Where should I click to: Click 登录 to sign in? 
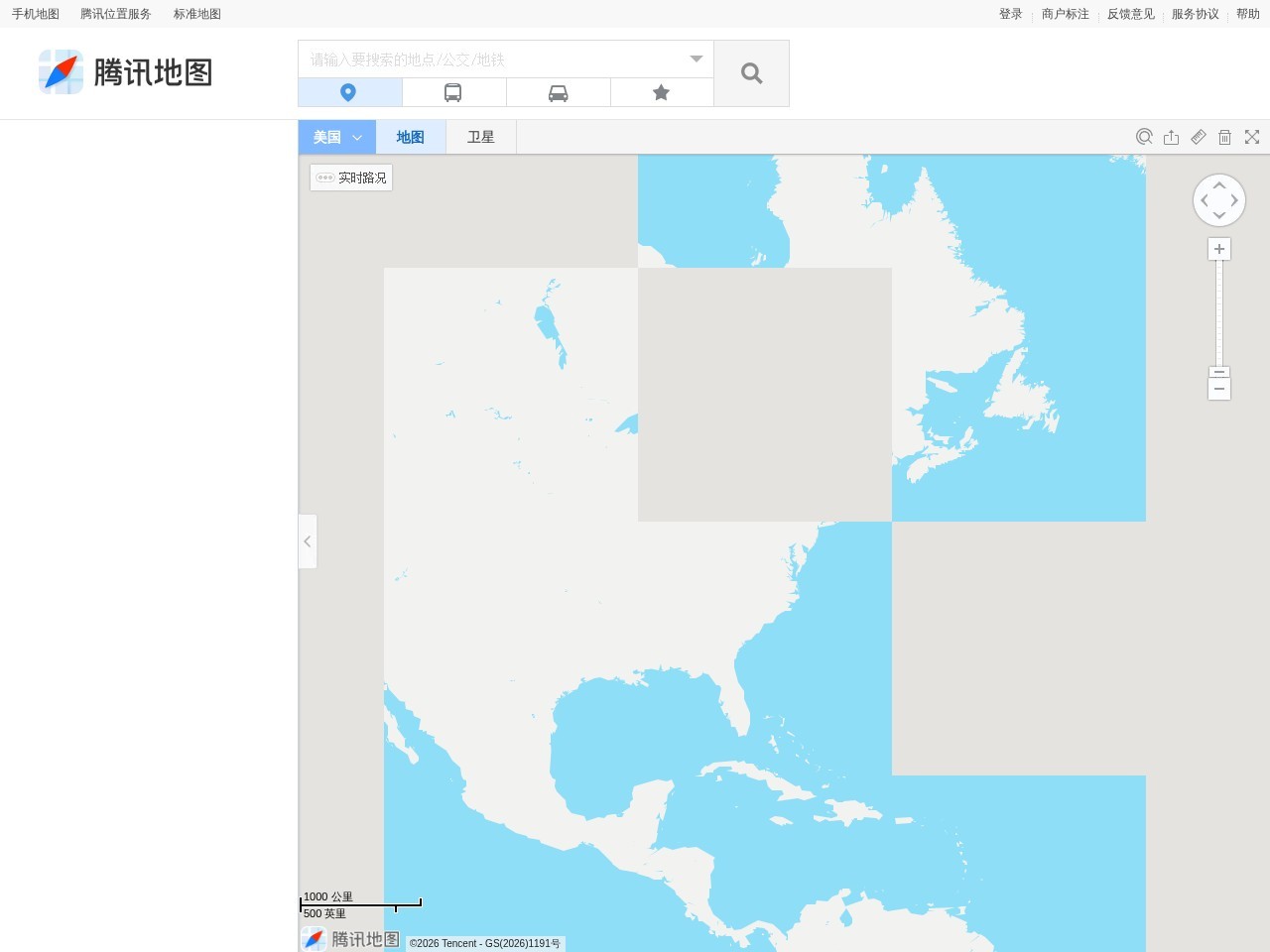point(1011,14)
